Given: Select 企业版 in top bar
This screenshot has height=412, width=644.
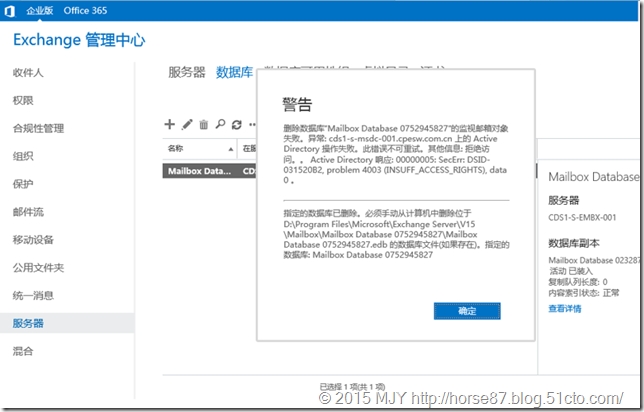Looking at the screenshot, I should coord(41,8).
